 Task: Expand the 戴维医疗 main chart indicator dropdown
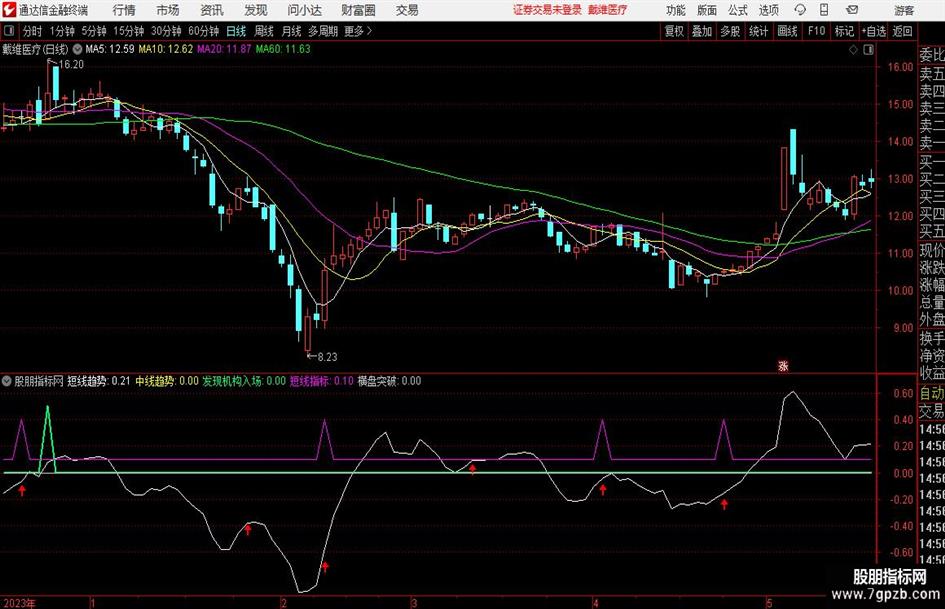[78, 49]
